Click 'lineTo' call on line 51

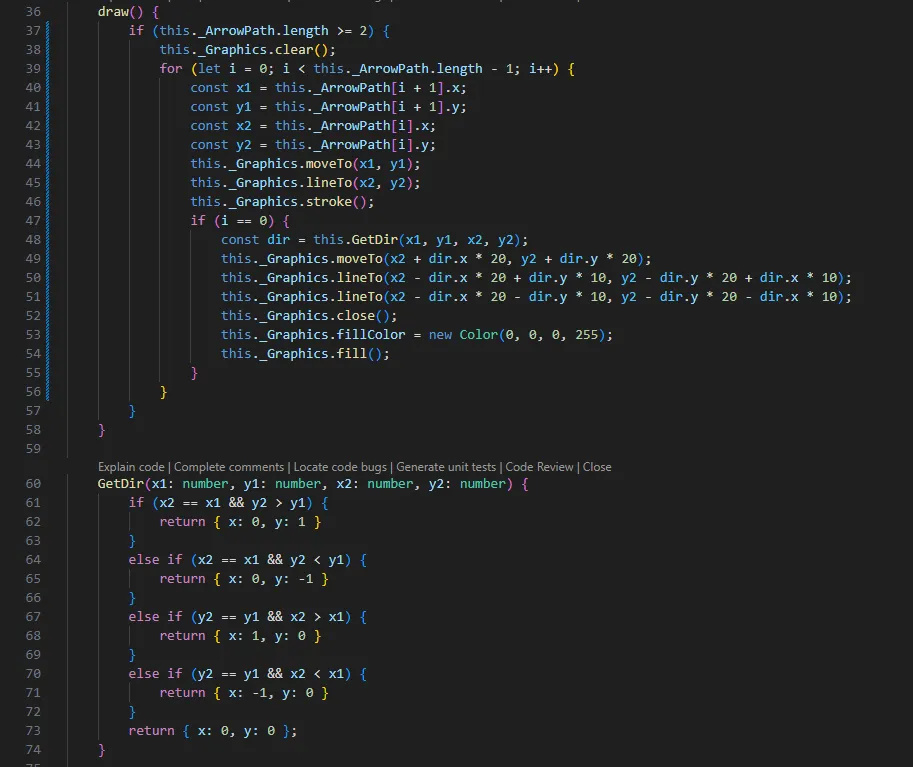359,297
